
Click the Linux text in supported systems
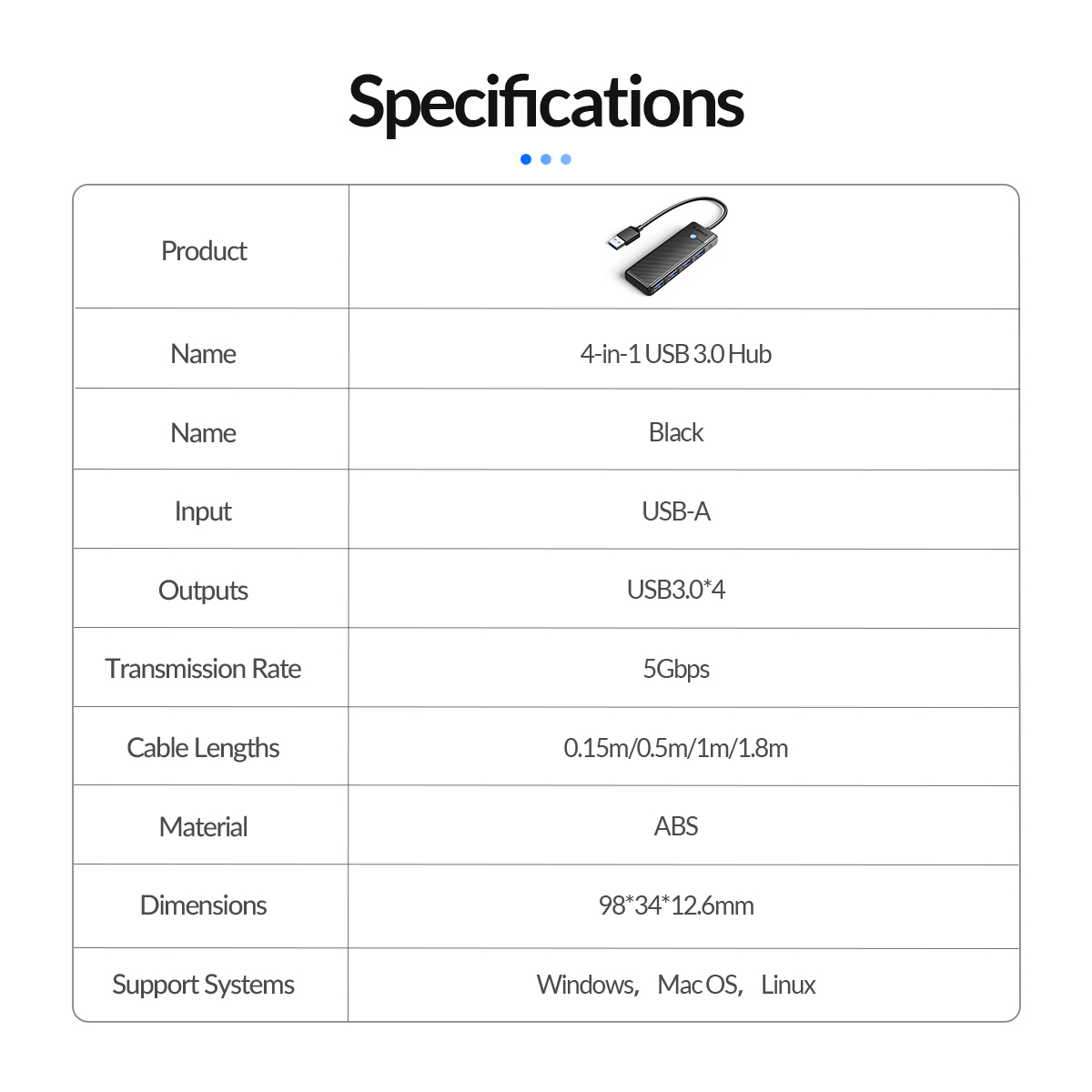click(x=788, y=985)
